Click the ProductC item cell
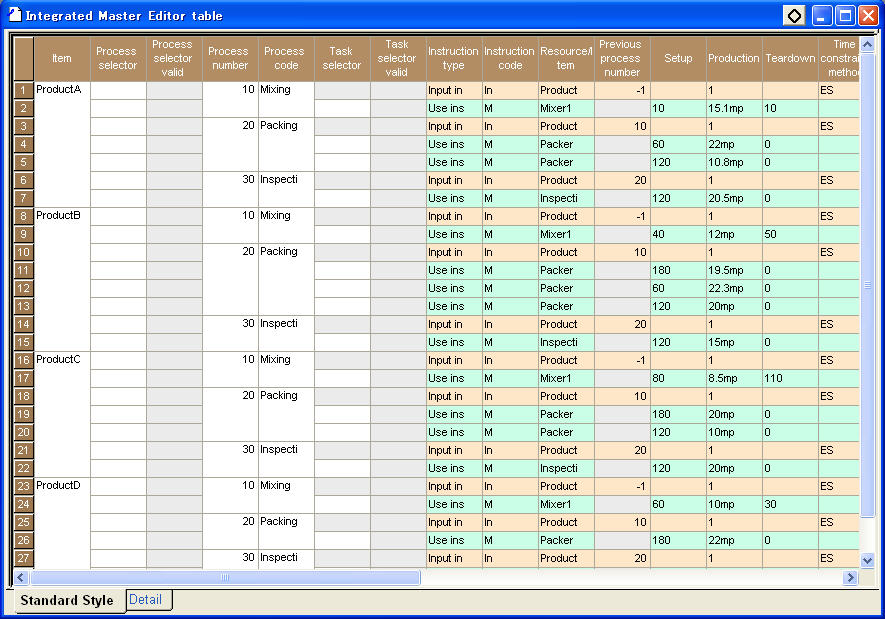 (x=62, y=414)
